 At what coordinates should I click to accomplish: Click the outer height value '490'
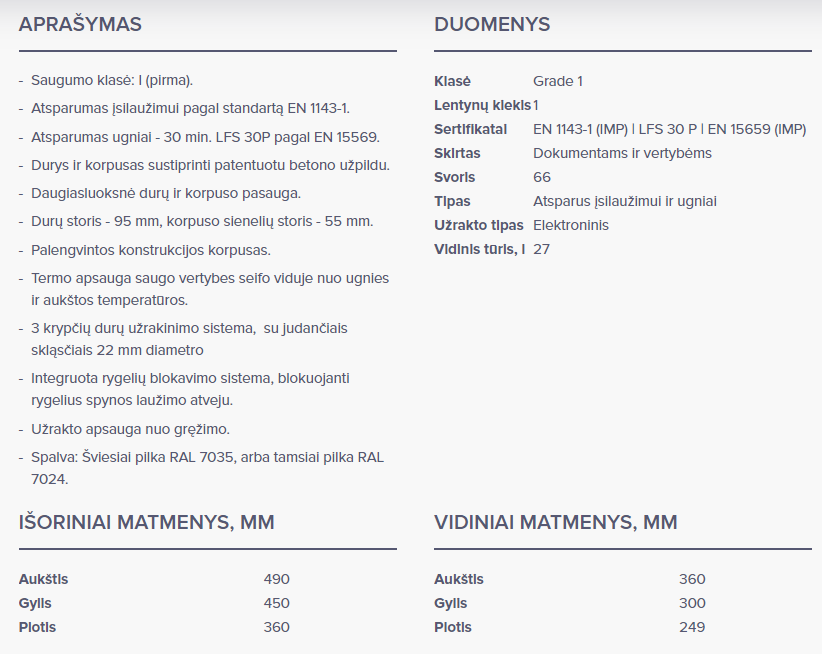tap(277, 580)
